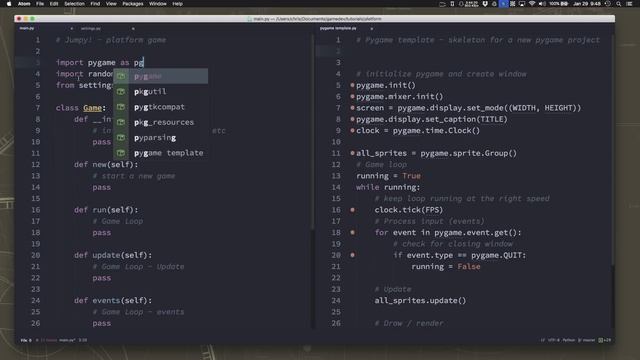Open the Atom application menu

(24, 4)
